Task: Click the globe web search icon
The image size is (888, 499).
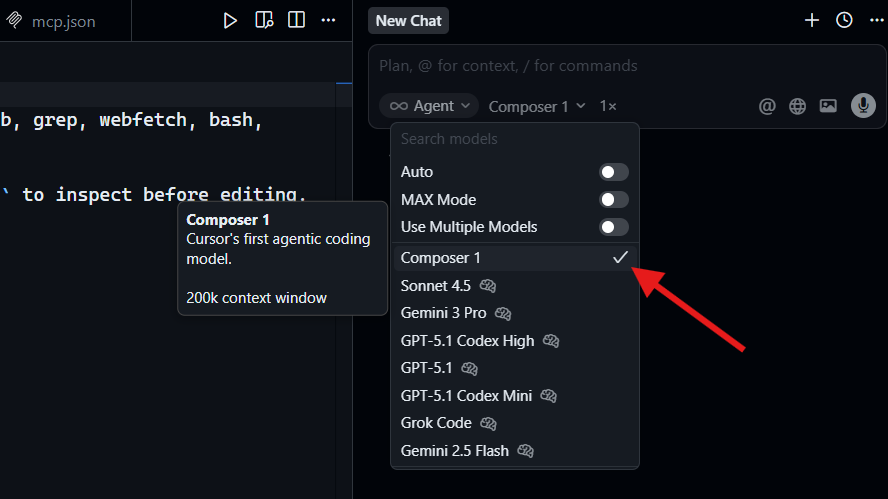Action: [797, 106]
